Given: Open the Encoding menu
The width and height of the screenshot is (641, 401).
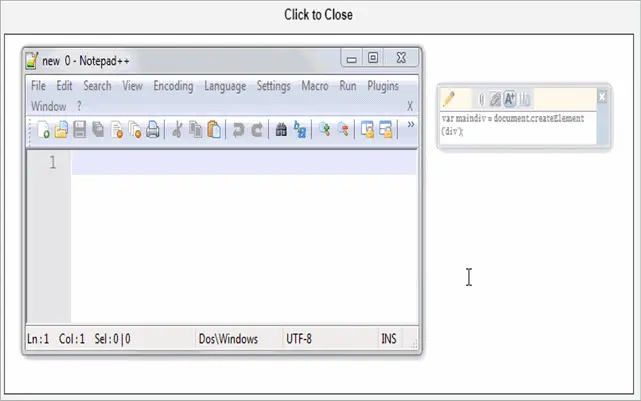Looking at the screenshot, I should pos(173,86).
